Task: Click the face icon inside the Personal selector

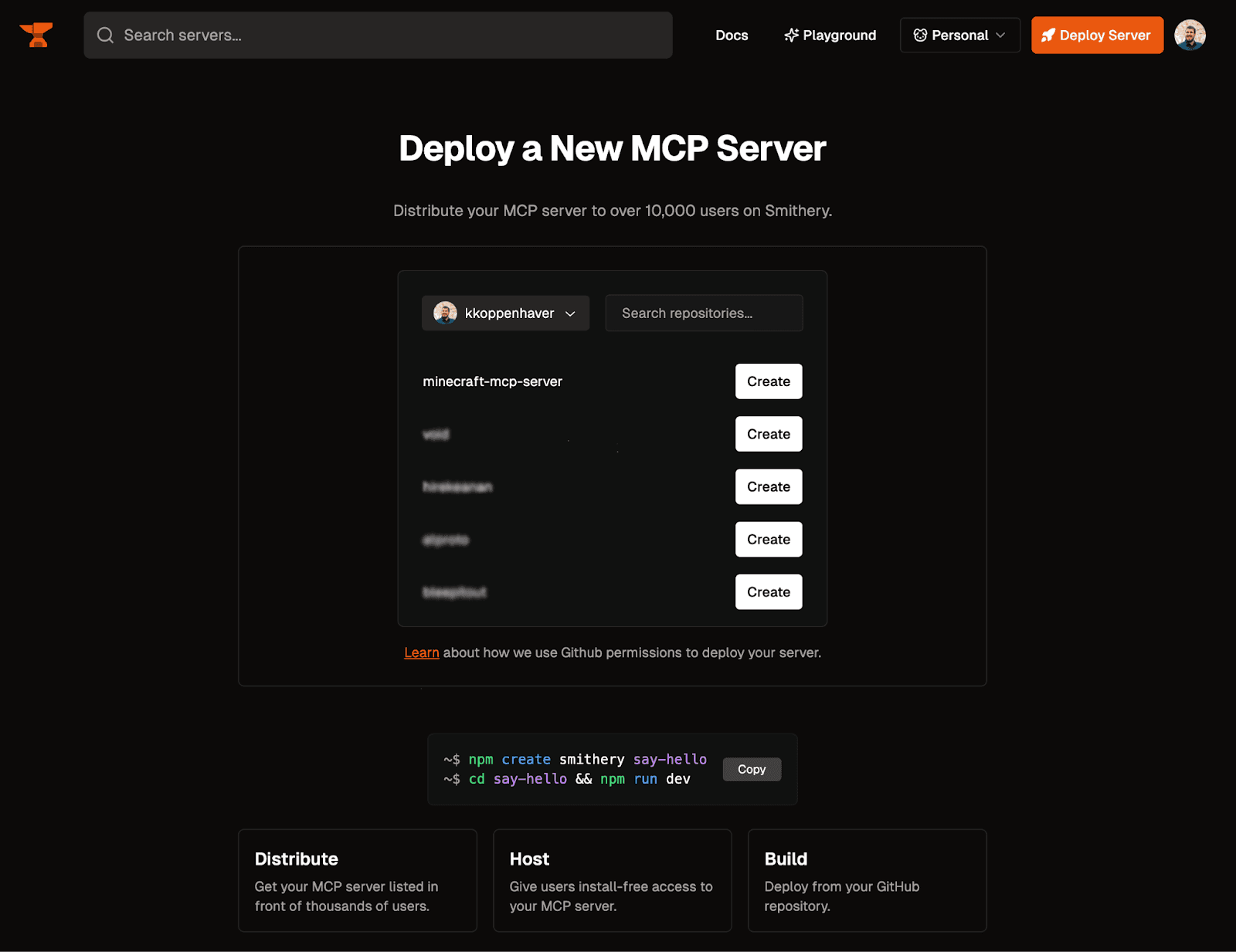Action: coord(919,35)
